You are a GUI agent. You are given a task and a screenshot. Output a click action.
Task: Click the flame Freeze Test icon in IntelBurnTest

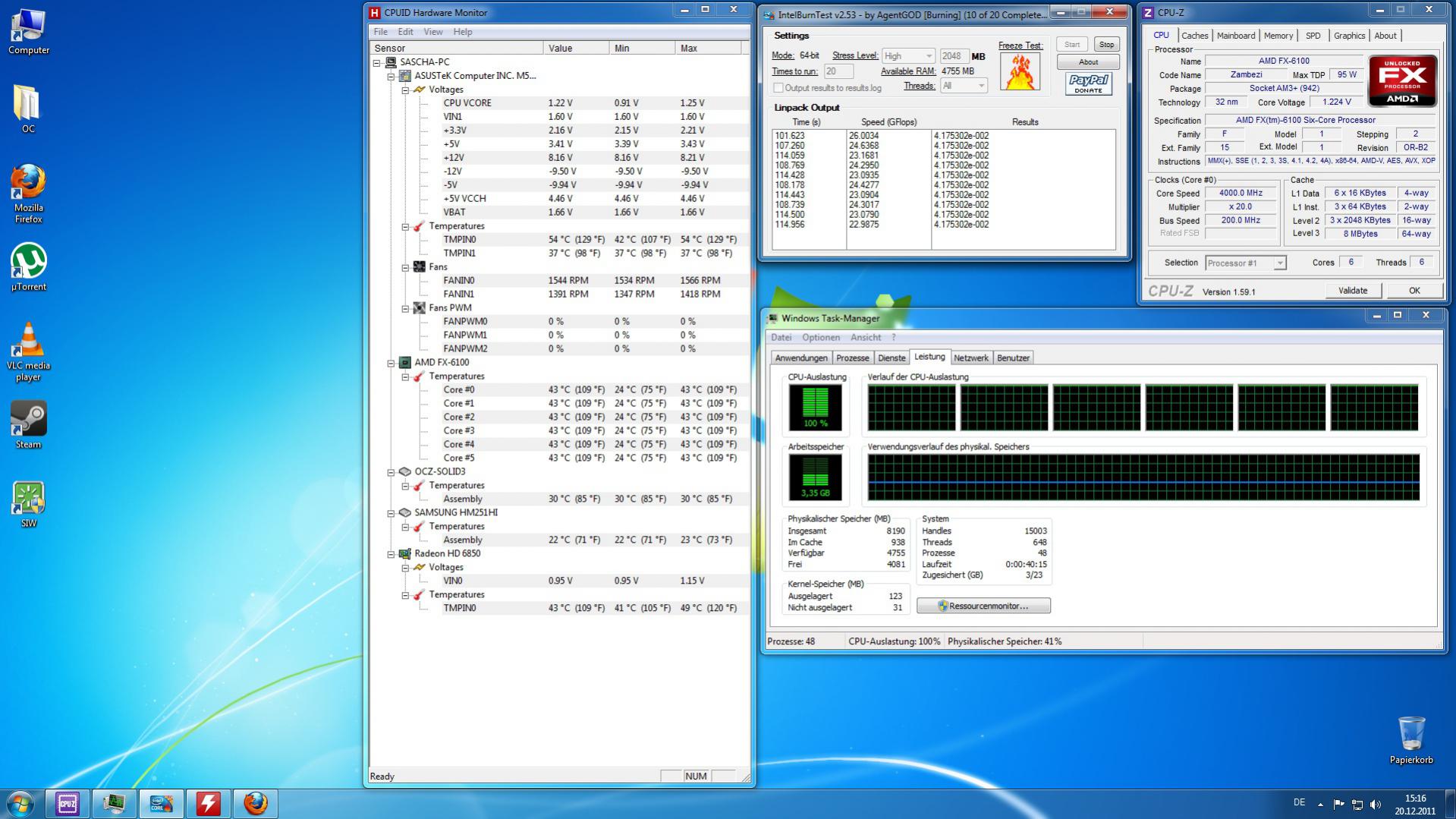point(1020,72)
